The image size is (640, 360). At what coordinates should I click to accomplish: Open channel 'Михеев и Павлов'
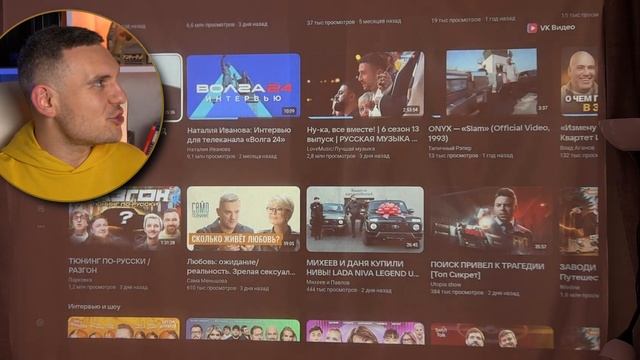click(x=328, y=282)
